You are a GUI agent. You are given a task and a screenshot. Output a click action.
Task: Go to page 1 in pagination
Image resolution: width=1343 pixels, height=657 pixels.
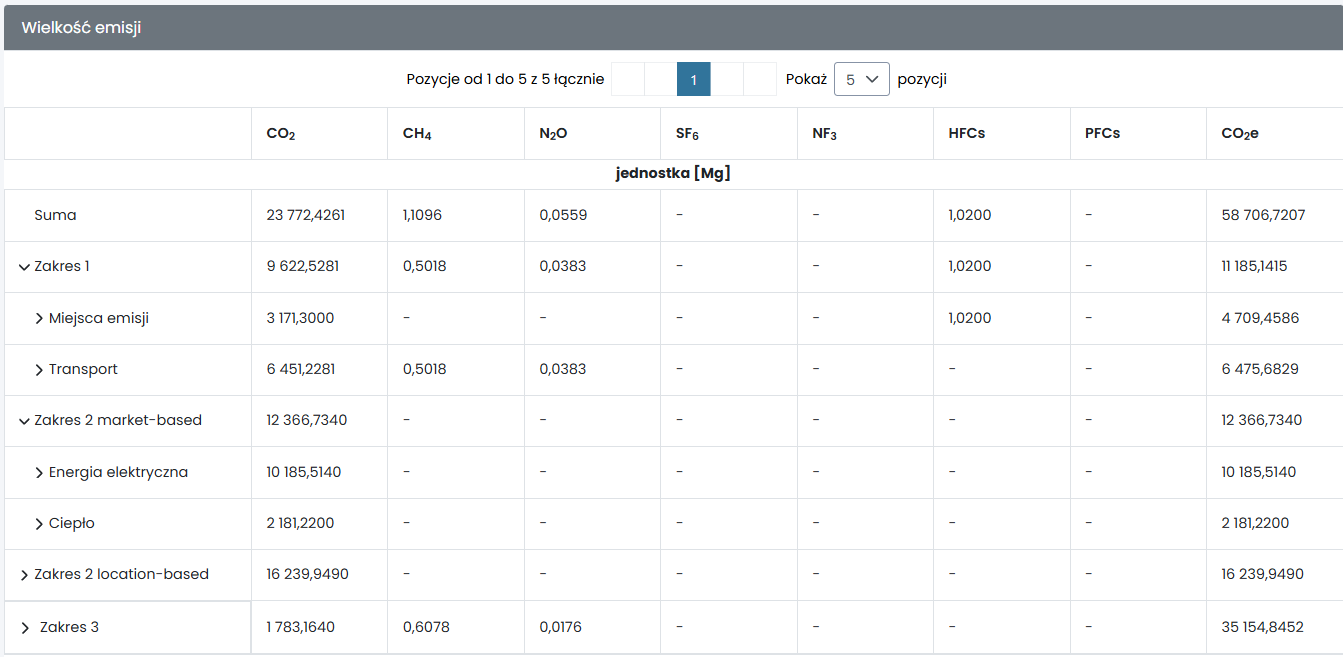[693, 79]
